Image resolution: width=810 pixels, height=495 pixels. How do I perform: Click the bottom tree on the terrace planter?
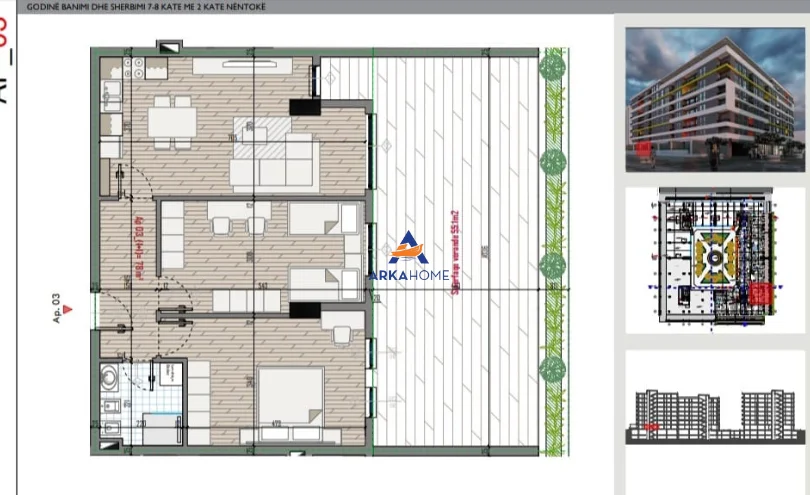pyautogui.click(x=552, y=369)
